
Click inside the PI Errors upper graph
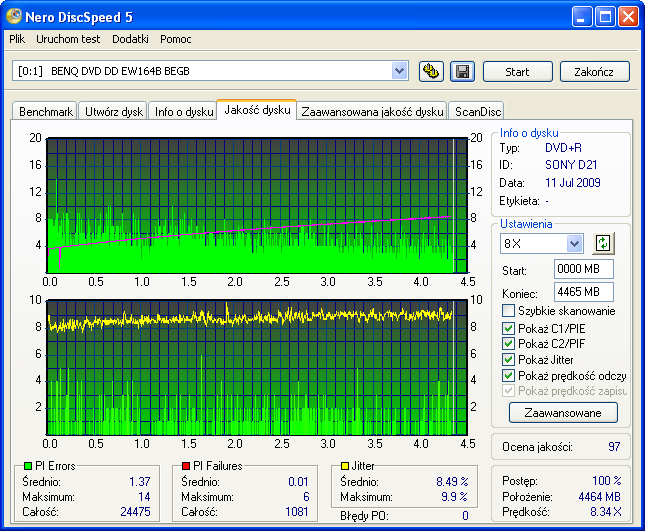coord(258,205)
